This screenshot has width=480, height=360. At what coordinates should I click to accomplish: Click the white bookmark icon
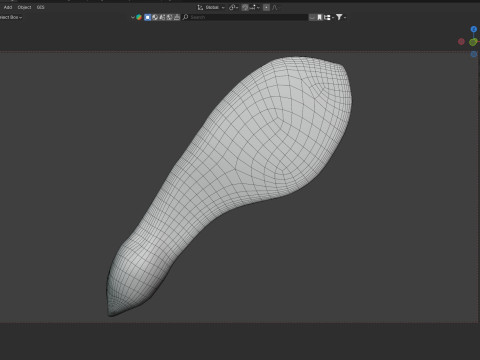319,17
